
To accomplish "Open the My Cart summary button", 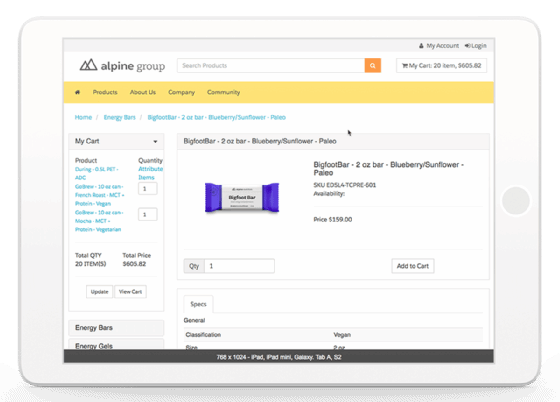I will click(441, 66).
